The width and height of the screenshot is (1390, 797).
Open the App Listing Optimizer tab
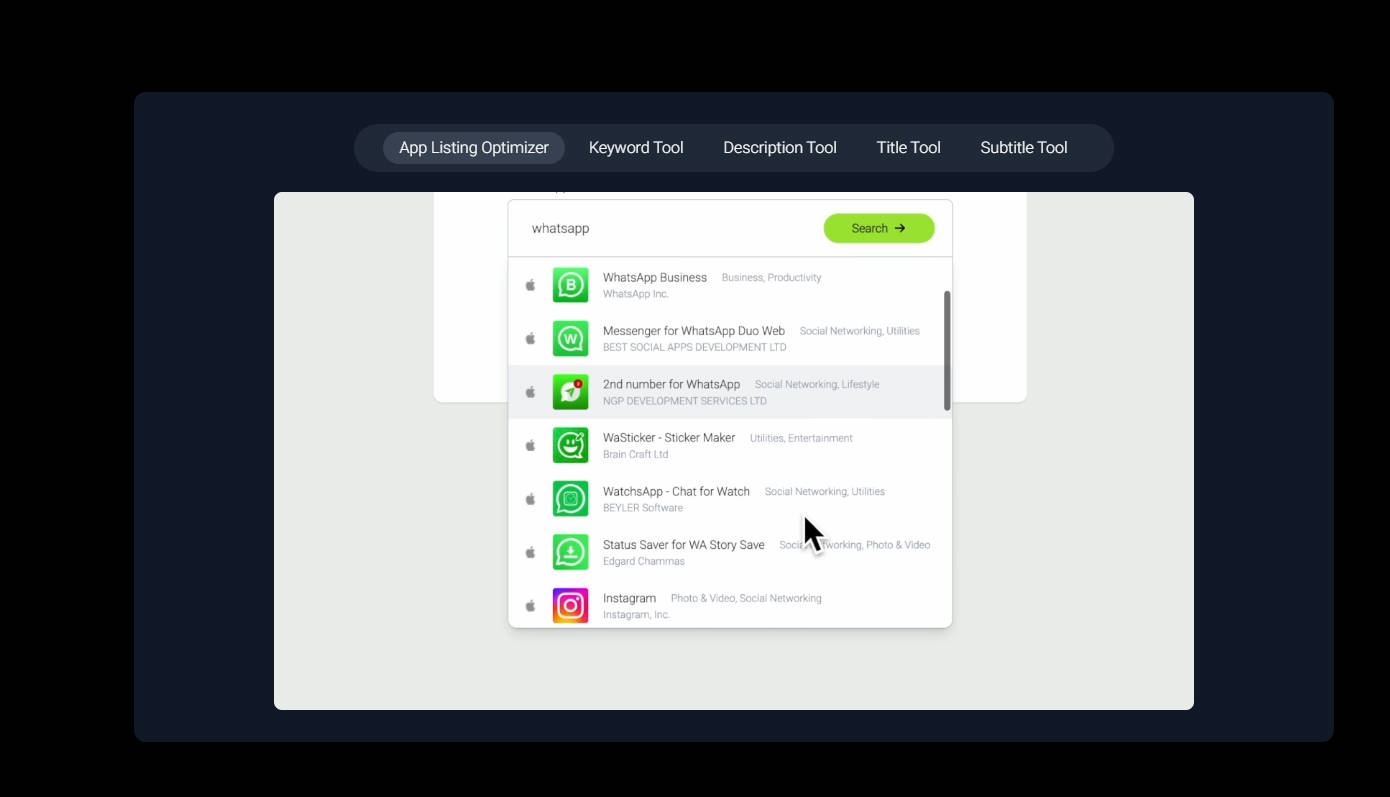pyautogui.click(x=474, y=148)
